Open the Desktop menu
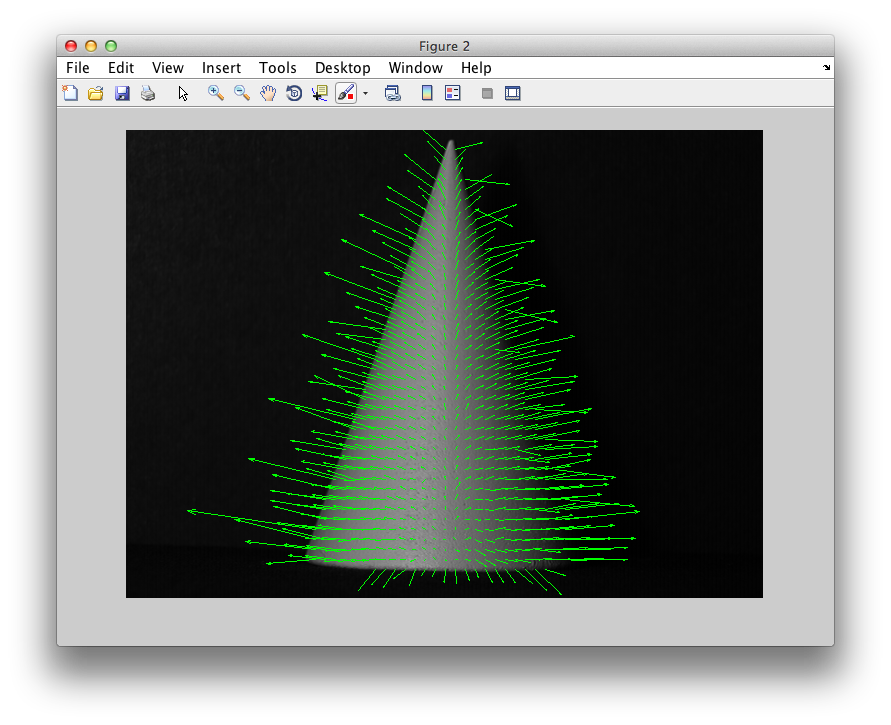Screen dimensions: 891x725 click(x=343, y=67)
